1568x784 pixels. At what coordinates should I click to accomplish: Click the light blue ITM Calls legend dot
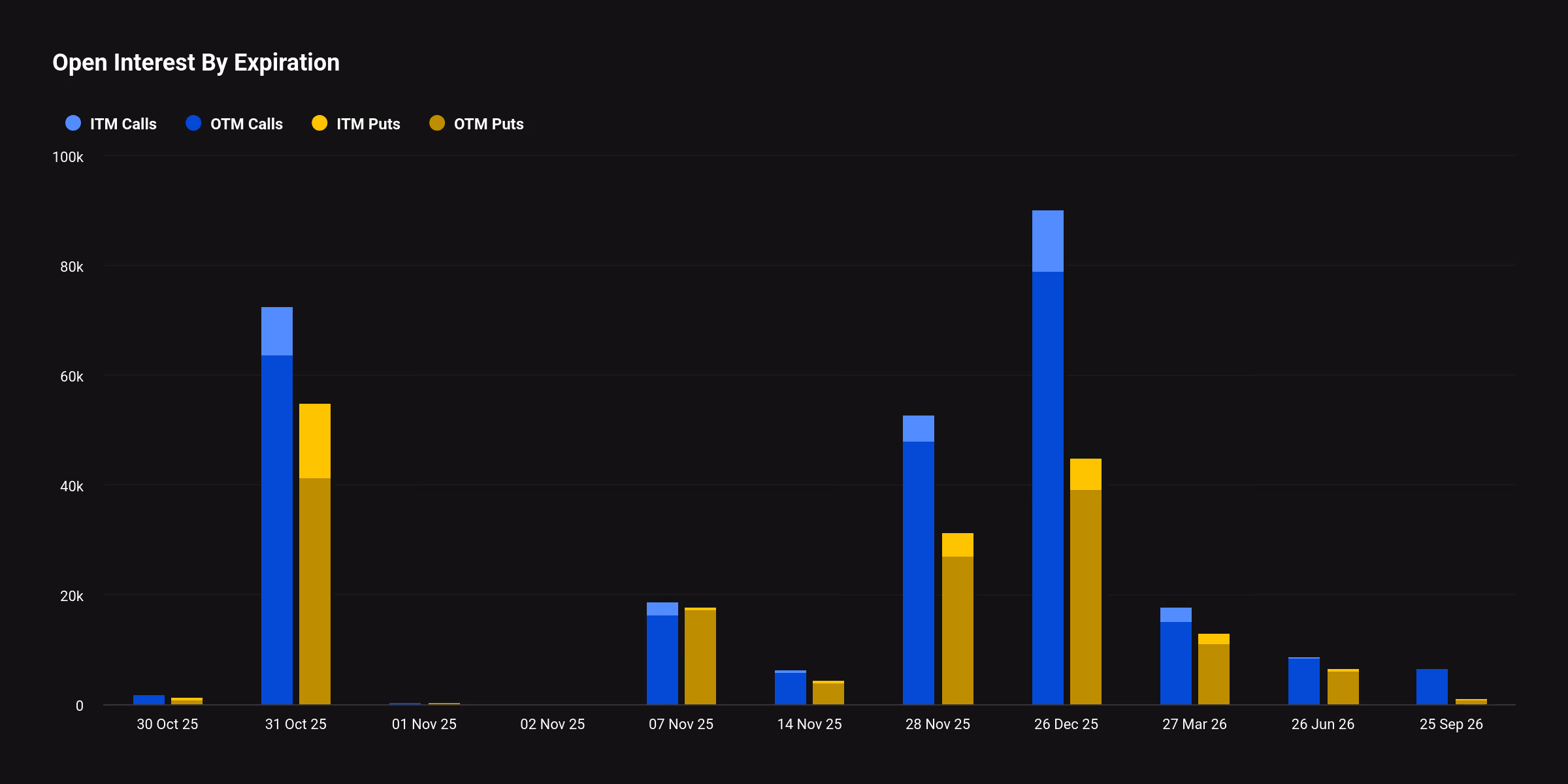click(x=73, y=123)
